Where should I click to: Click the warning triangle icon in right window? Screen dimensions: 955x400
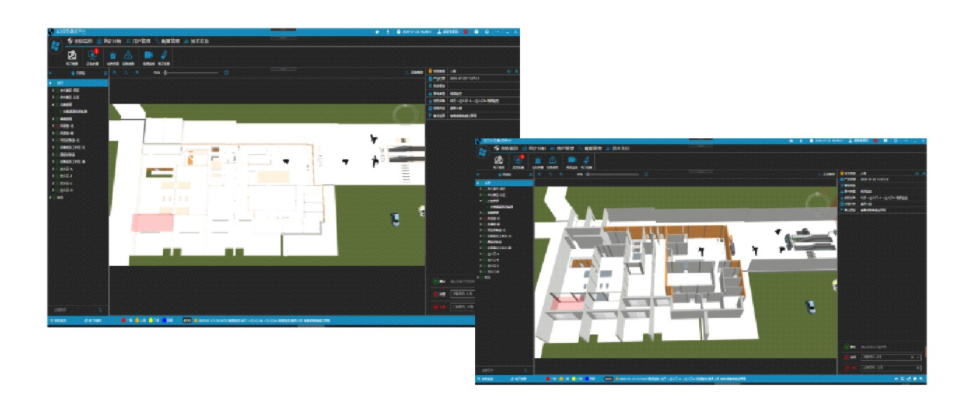click(552, 160)
